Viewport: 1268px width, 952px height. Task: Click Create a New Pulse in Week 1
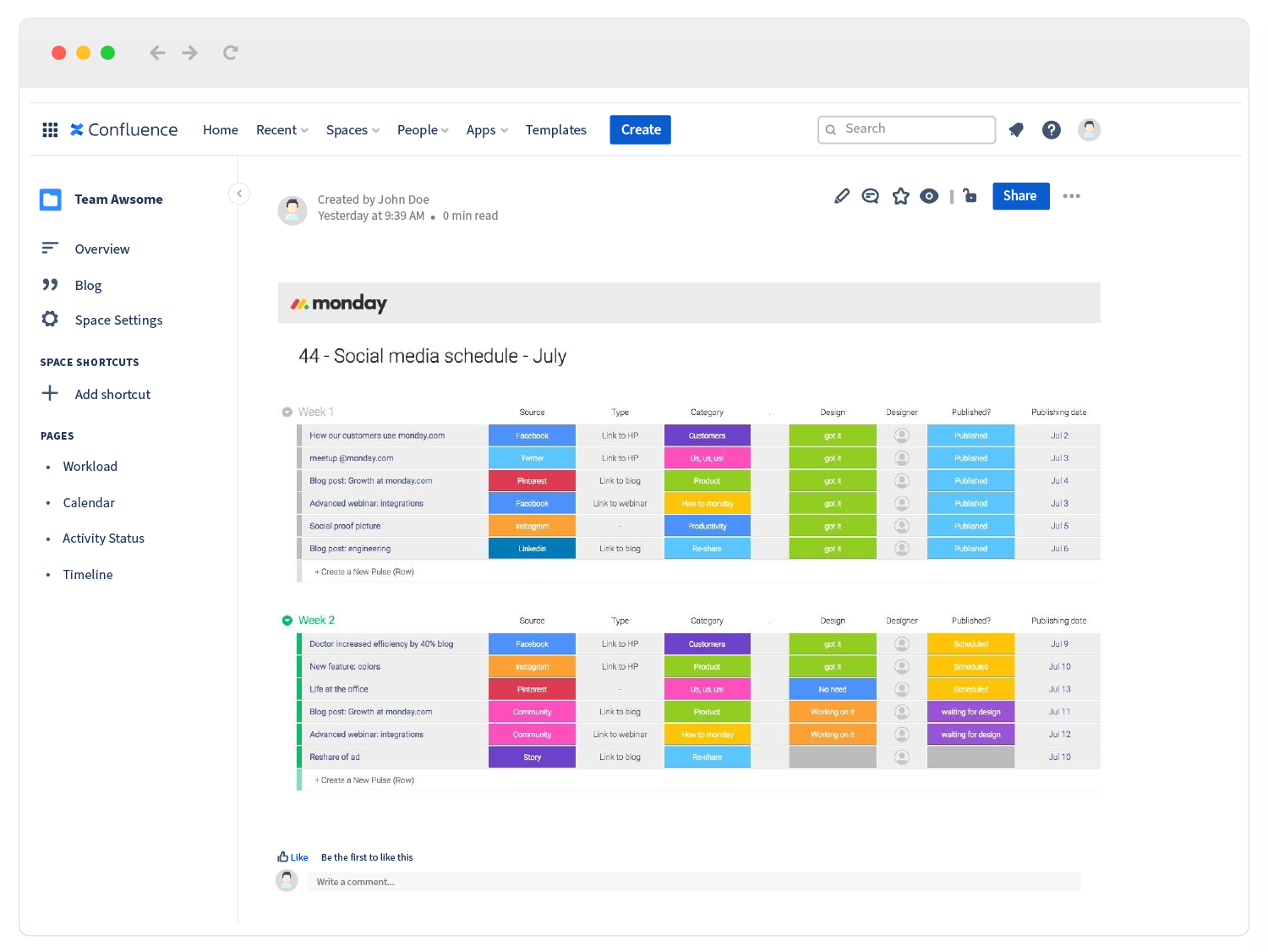click(364, 572)
